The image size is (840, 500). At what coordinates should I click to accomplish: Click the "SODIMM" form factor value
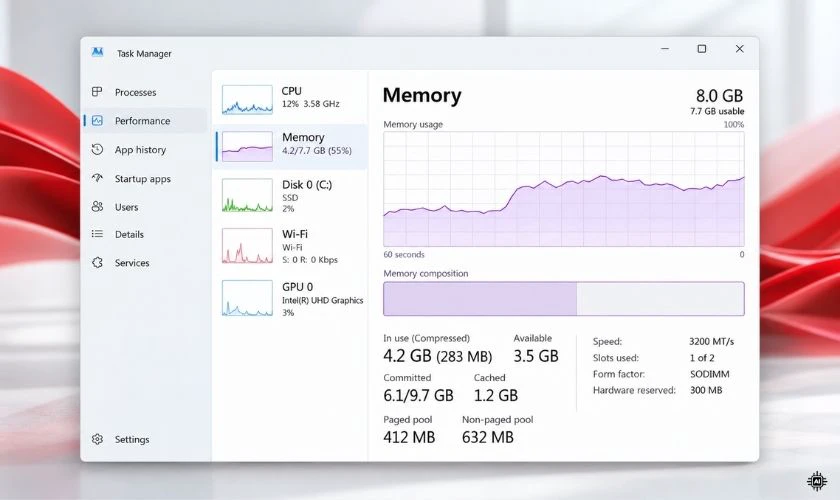pos(710,374)
